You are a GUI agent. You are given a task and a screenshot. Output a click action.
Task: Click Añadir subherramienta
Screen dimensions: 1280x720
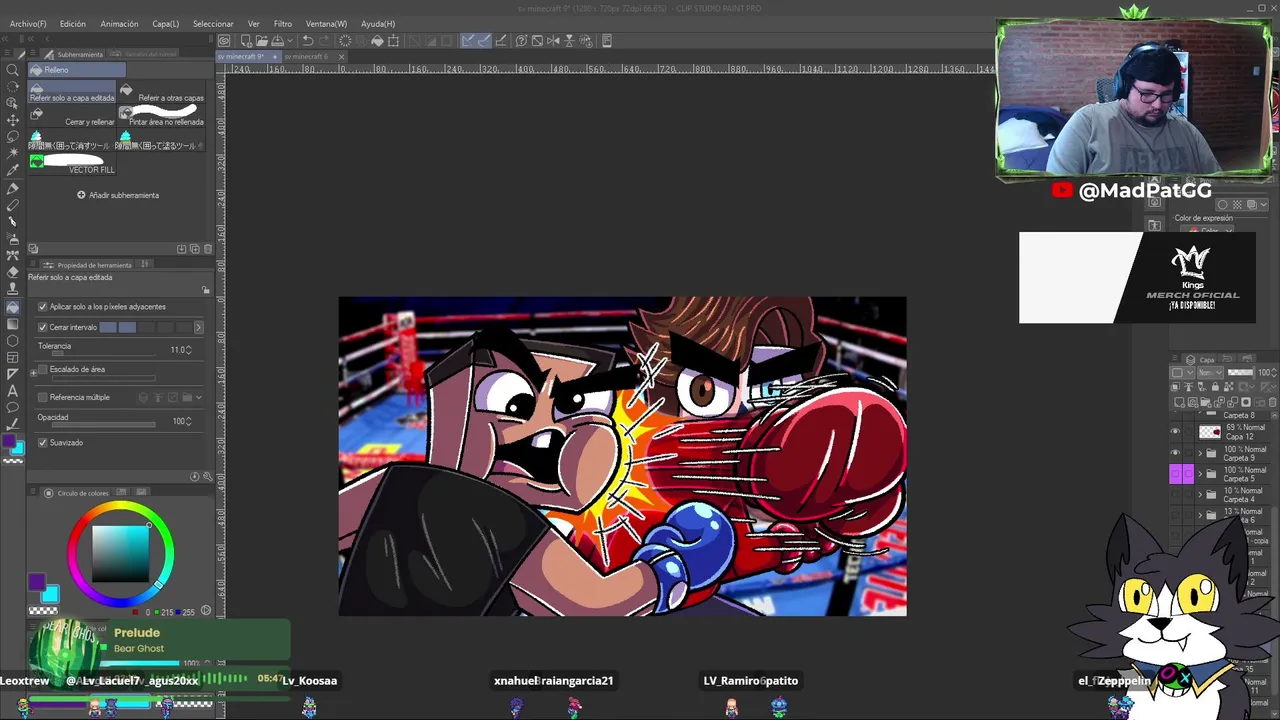coord(118,195)
